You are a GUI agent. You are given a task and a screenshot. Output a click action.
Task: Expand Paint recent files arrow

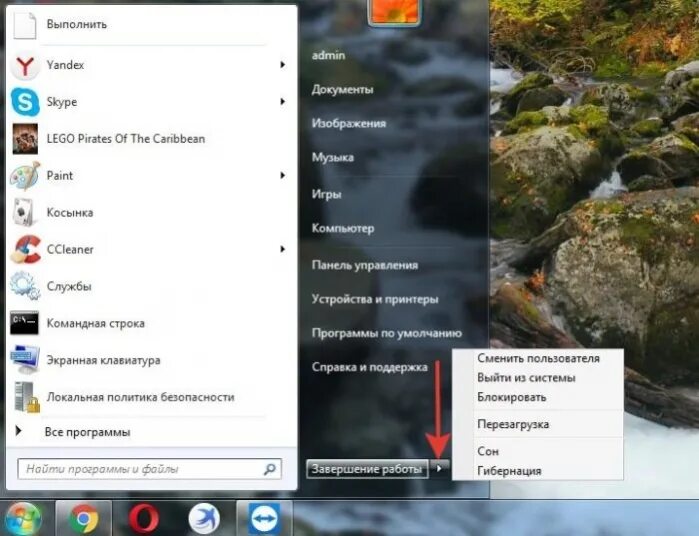(282, 176)
